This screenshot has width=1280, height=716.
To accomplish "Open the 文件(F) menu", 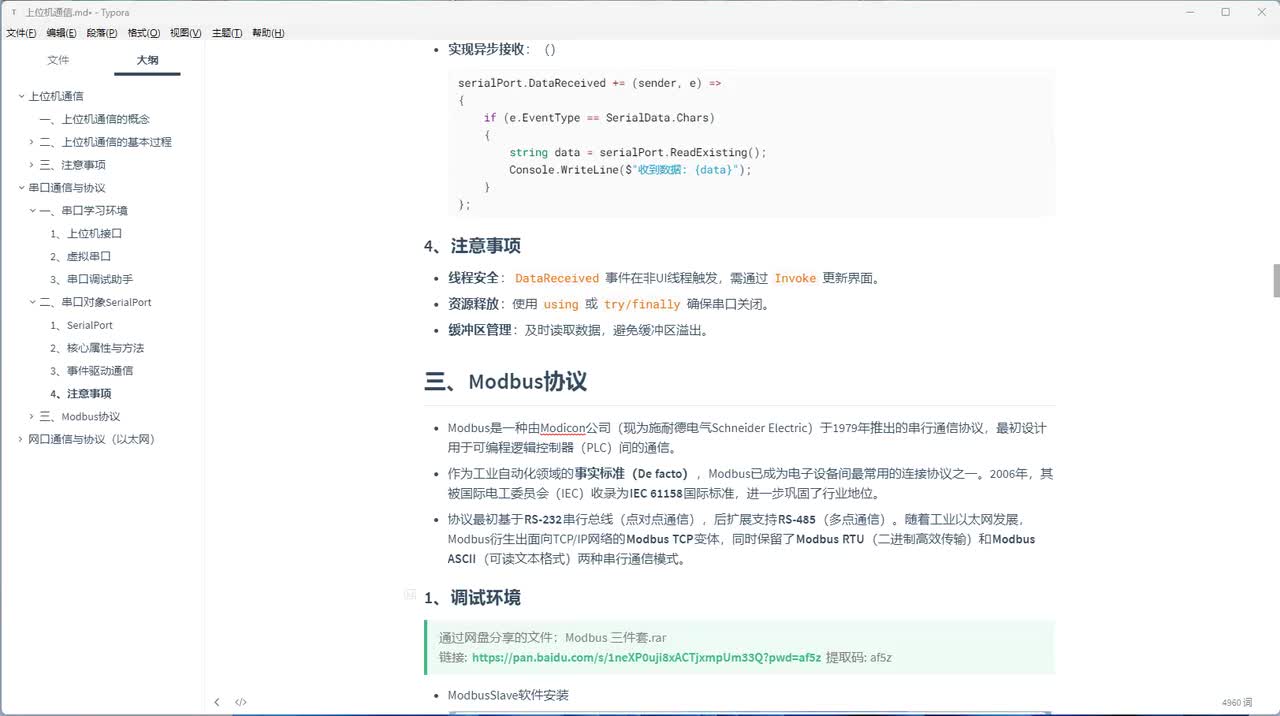I will (21, 33).
